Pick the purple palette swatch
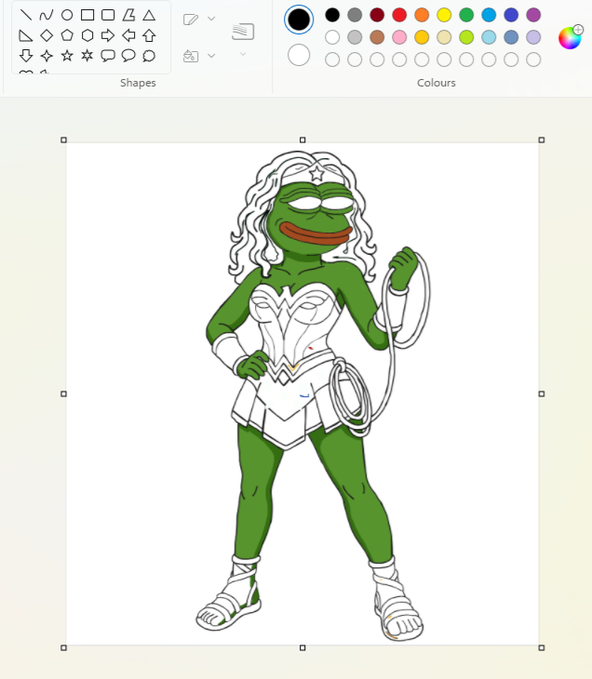This screenshot has height=679, width=592. point(534,15)
